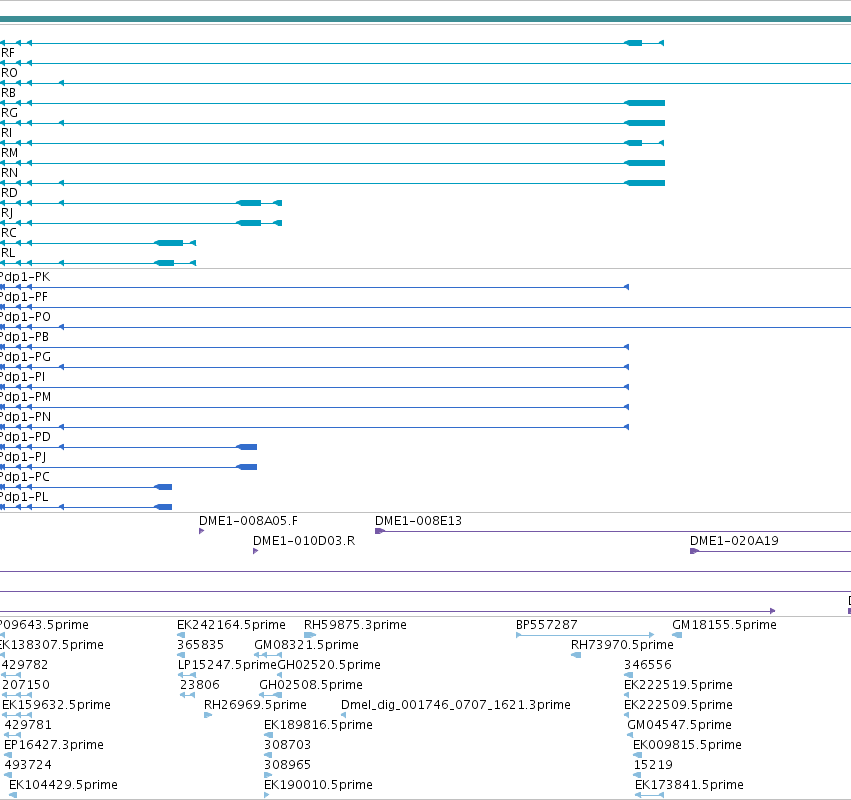
Task: Select the Pdp1-PI label
Action: pyautogui.click(x=23, y=377)
